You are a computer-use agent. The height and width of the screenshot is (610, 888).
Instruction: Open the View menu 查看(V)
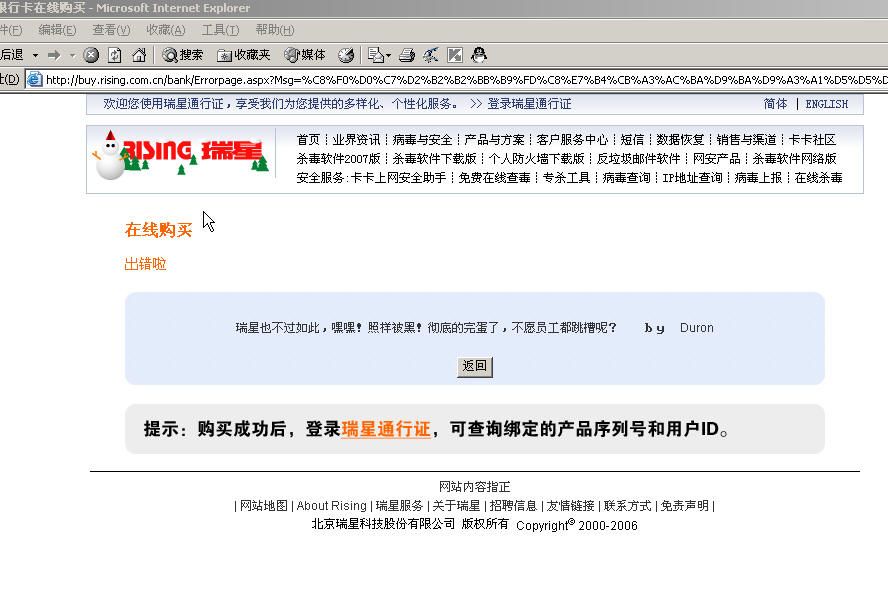tap(112, 30)
